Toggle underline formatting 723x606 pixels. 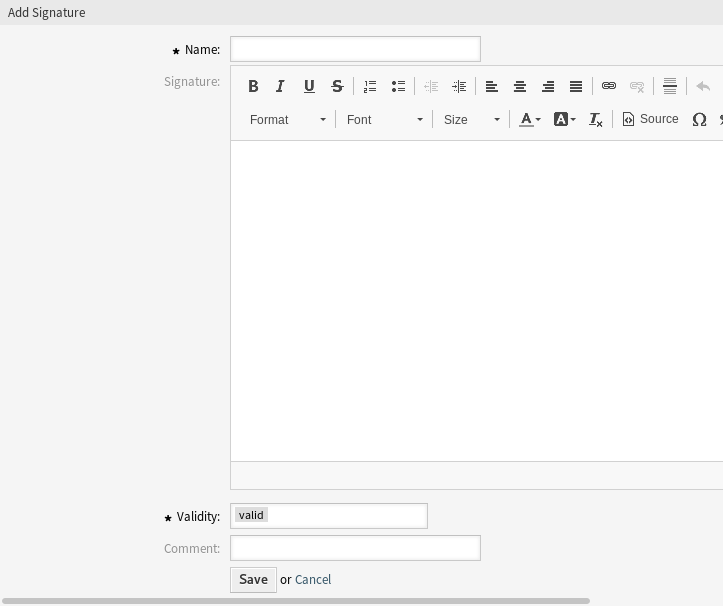pyautogui.click(x=309, y=86)
